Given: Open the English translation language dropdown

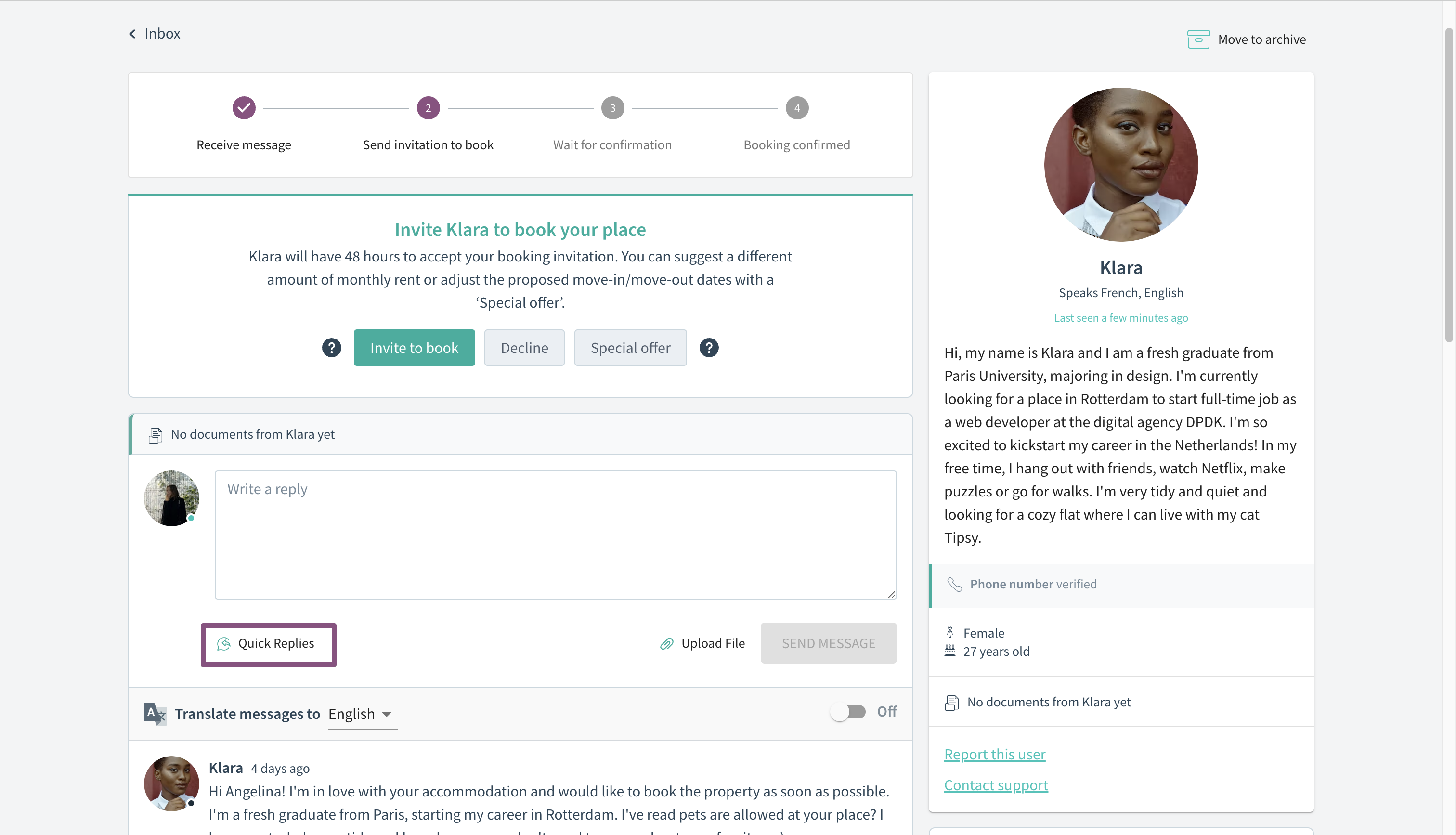Looking at the screenshot, I should click(x=362, y=714).
